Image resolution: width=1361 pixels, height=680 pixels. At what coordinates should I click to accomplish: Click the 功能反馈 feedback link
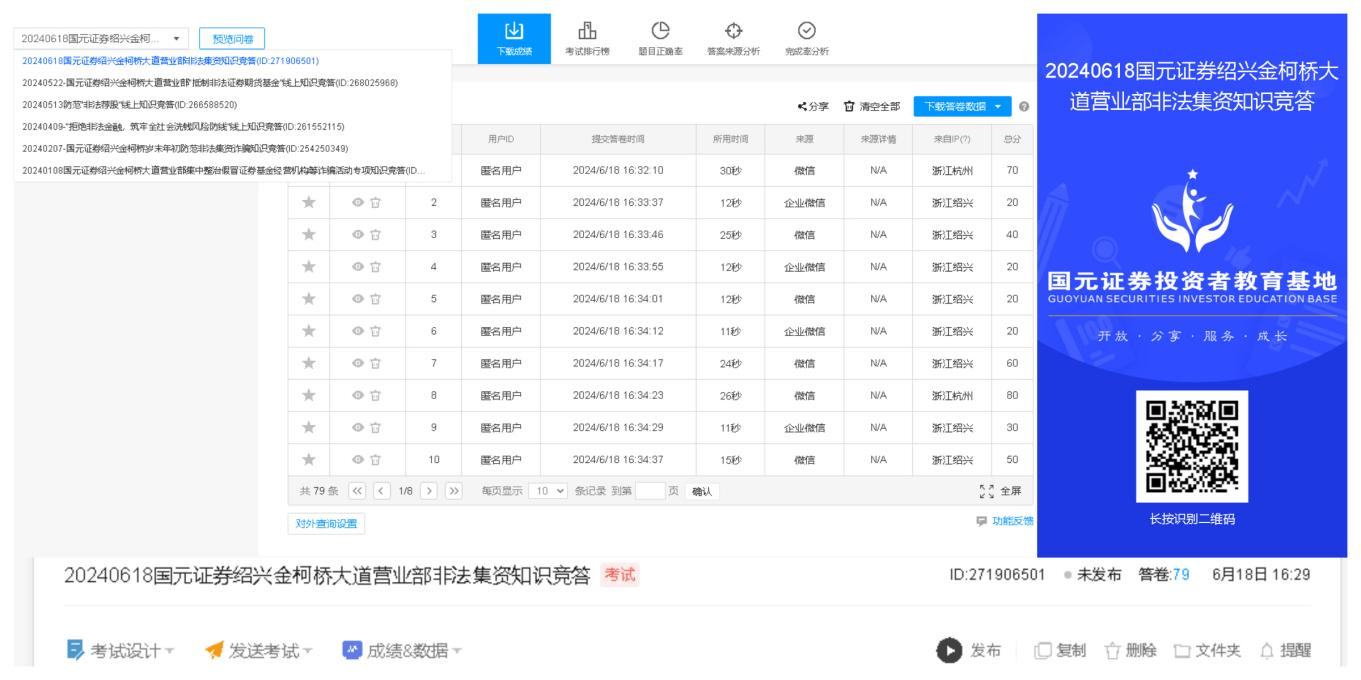[1005, 521]
